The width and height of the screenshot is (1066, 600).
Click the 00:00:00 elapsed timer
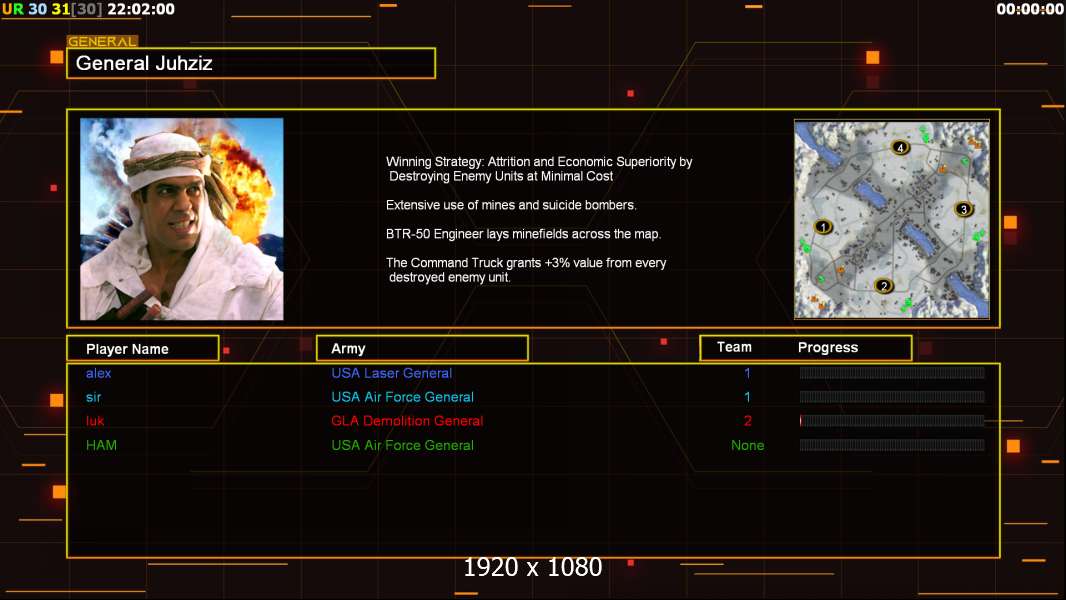tap(1030, 9)
